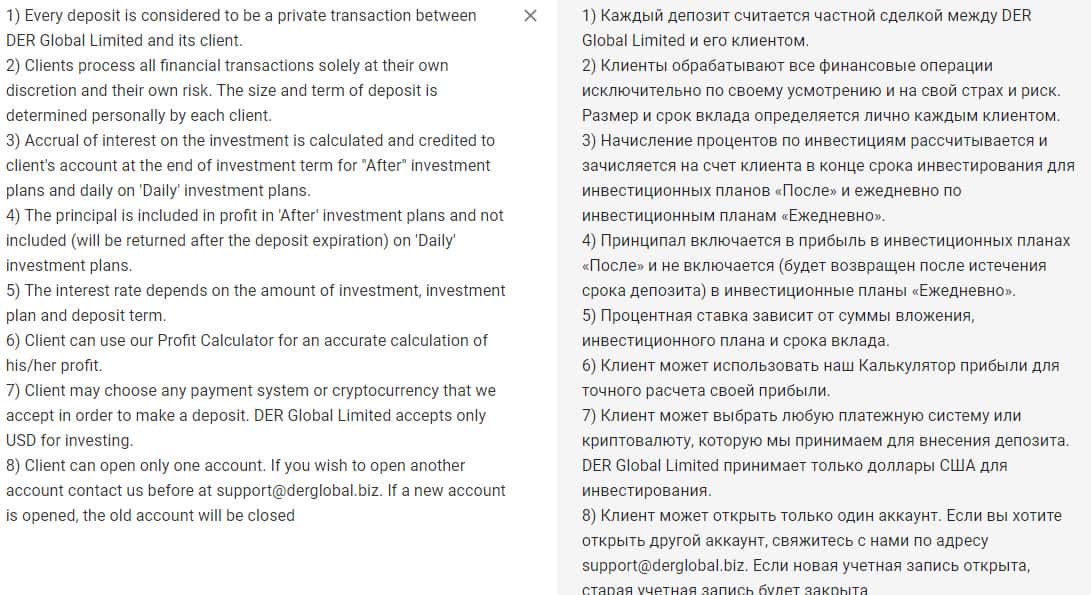Click Russian clause 3 starting 'Начисление процентов'
1091x595 pixels.
click(814, 141)
